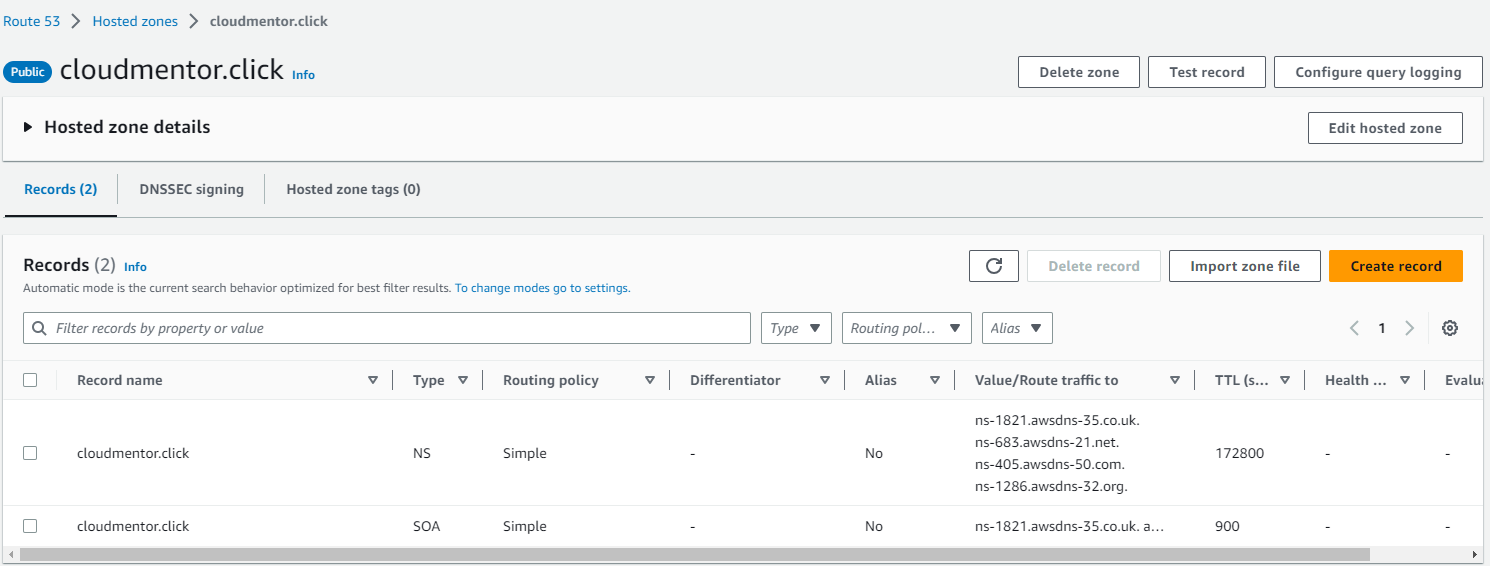Image resolution: width=1490 pixels, height=566 pixels.
Task: Sort by Type column arrow
Action: tap(462, 380)
